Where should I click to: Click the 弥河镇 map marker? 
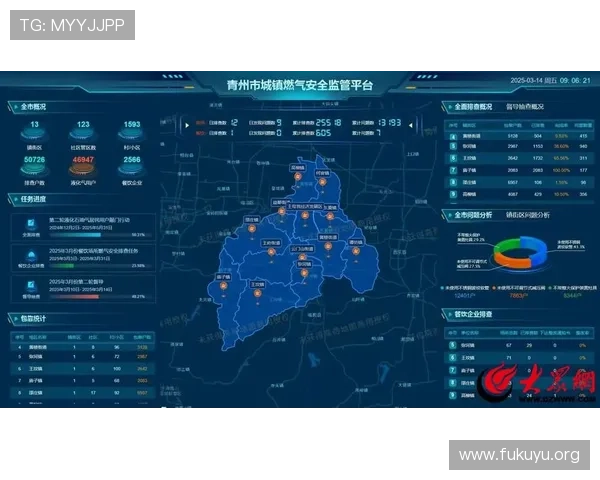(x=304, y=273)
